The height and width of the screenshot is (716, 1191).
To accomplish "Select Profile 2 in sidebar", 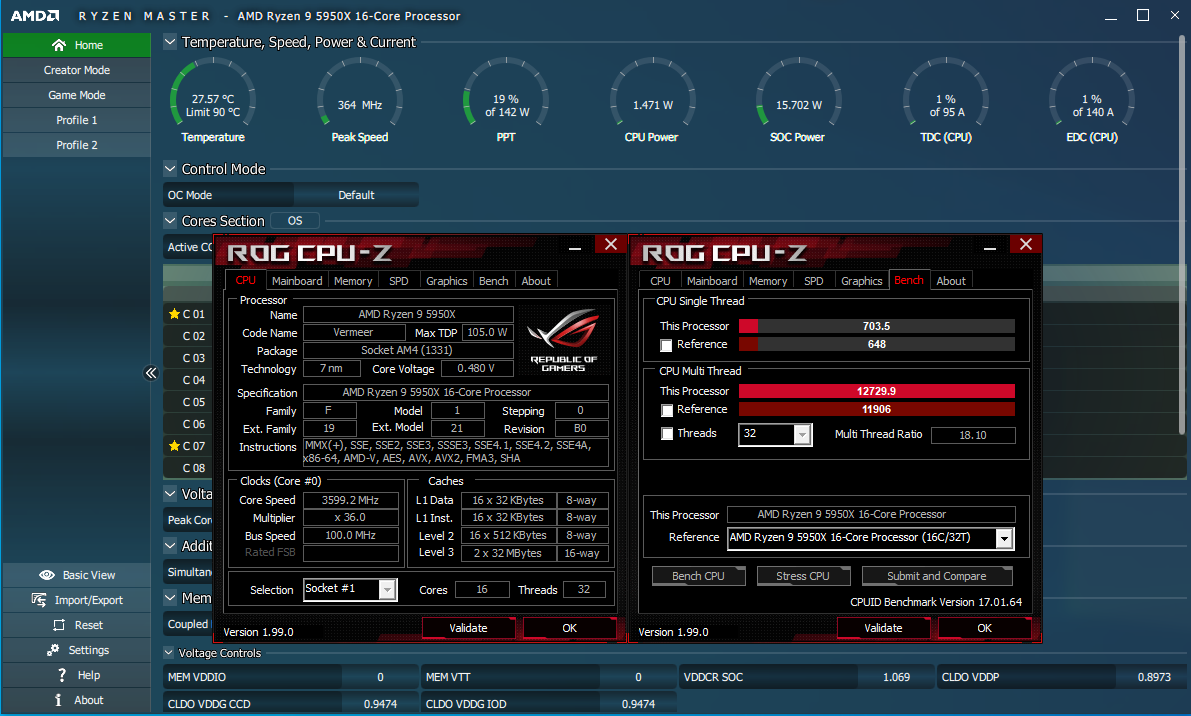I will (77, 145).
